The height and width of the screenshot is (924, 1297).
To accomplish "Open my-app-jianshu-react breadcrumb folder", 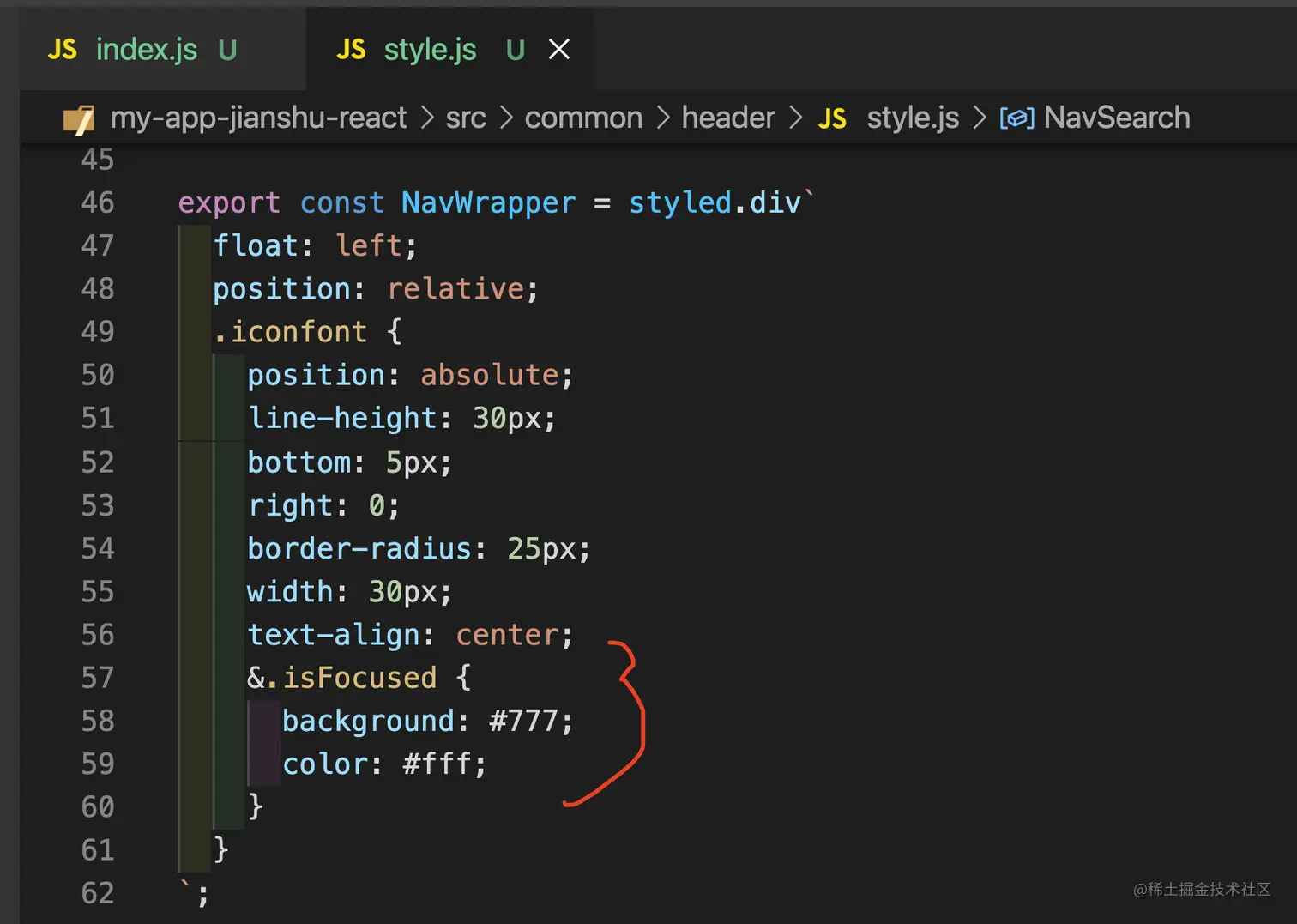I will tap(258, 118).
